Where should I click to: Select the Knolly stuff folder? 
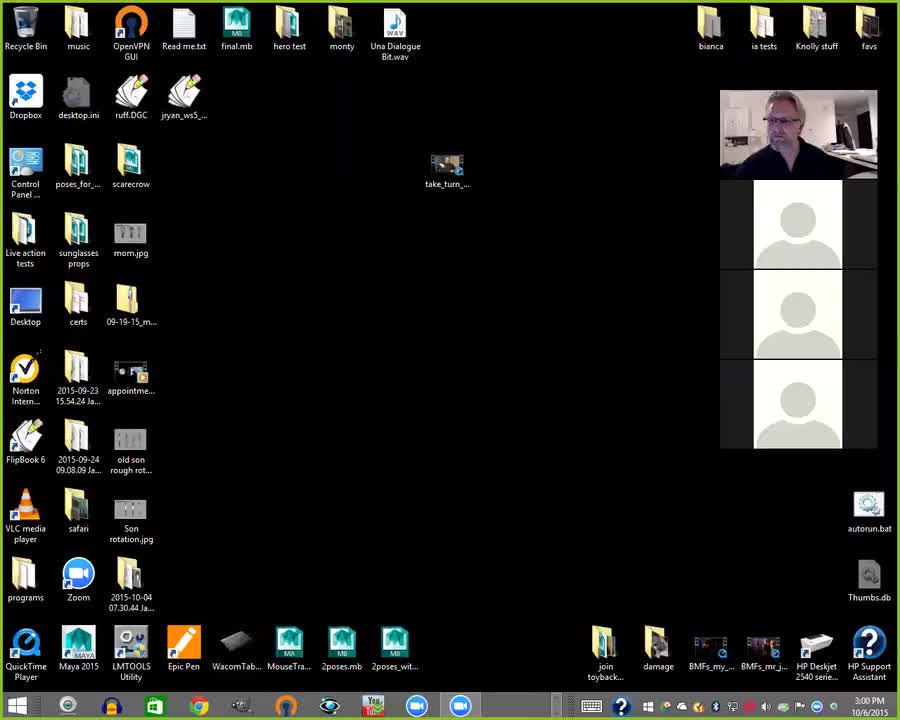point(816,29)
